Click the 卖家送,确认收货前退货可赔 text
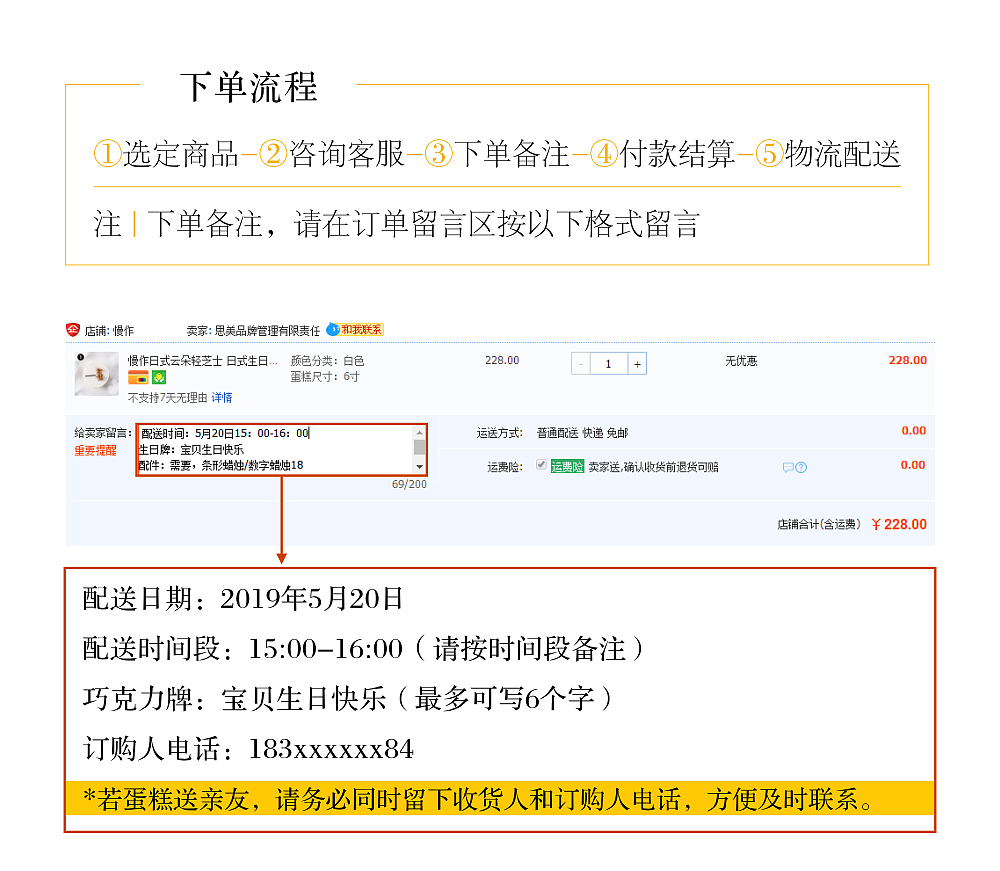The width and height of the screenshot is (1000, 871). coord(653,467)
